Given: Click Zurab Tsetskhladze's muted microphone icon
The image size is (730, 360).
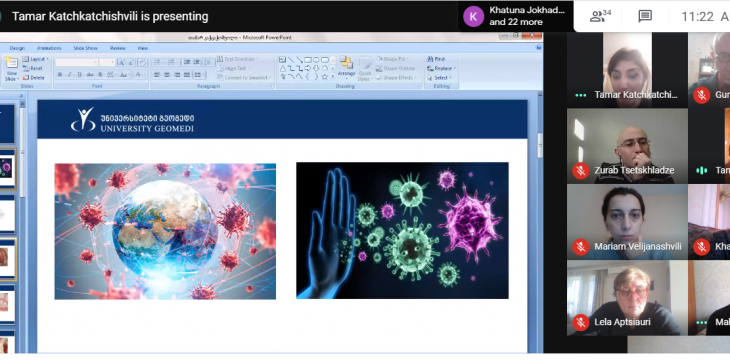Looking at the screenshot, I should pyautogui.click(x=581, y=170).
